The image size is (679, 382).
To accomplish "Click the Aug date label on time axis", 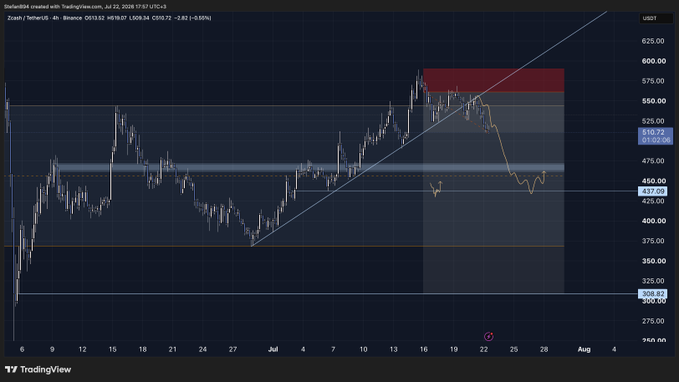I will pyautogui.click(x=584, y=349).
